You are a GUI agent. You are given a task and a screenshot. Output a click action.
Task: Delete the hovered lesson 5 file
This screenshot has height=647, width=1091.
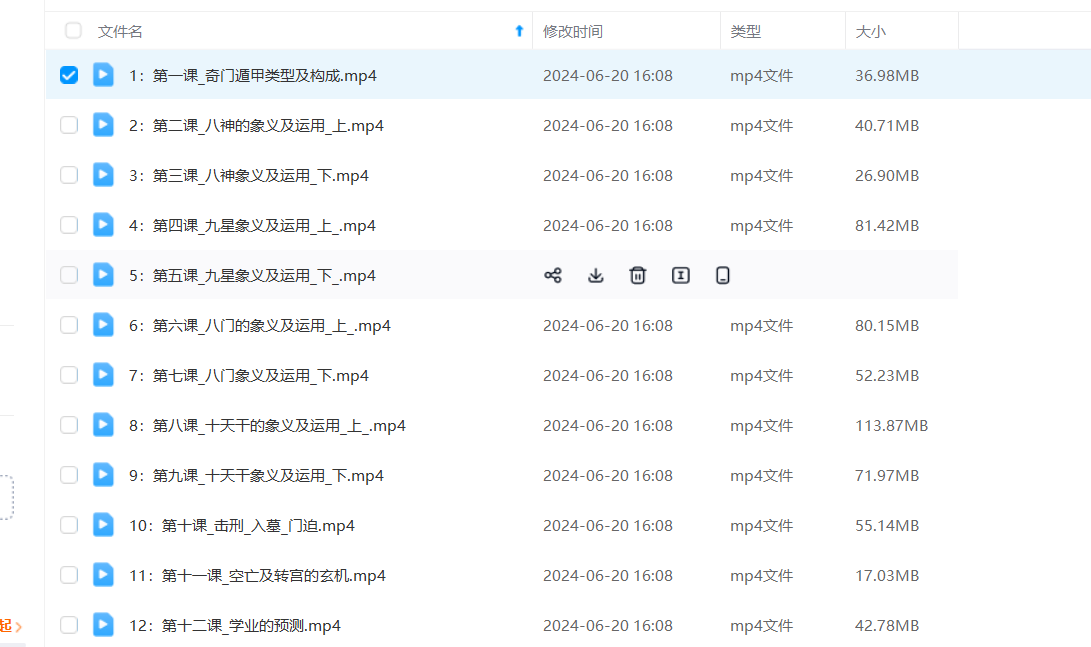pyautogui.click(x=638, y=275)
